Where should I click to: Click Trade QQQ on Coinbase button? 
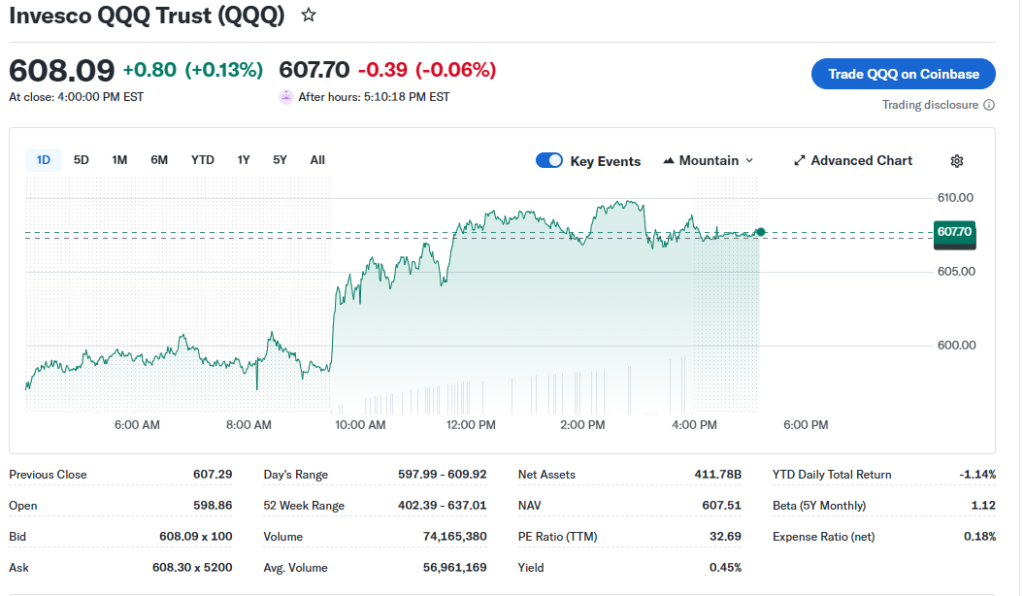[903, 74]
